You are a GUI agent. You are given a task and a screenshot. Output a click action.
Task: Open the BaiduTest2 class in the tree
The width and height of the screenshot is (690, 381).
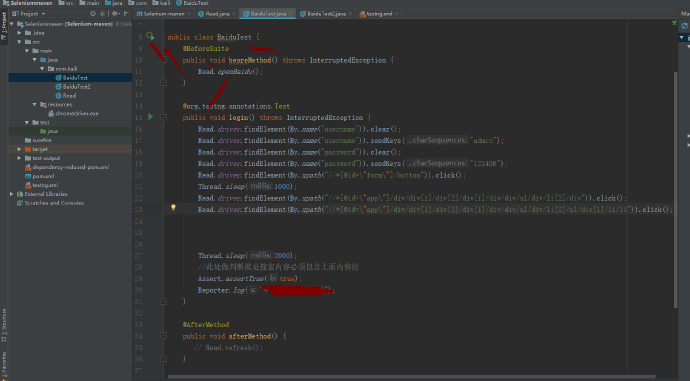[x=73, y=87]
